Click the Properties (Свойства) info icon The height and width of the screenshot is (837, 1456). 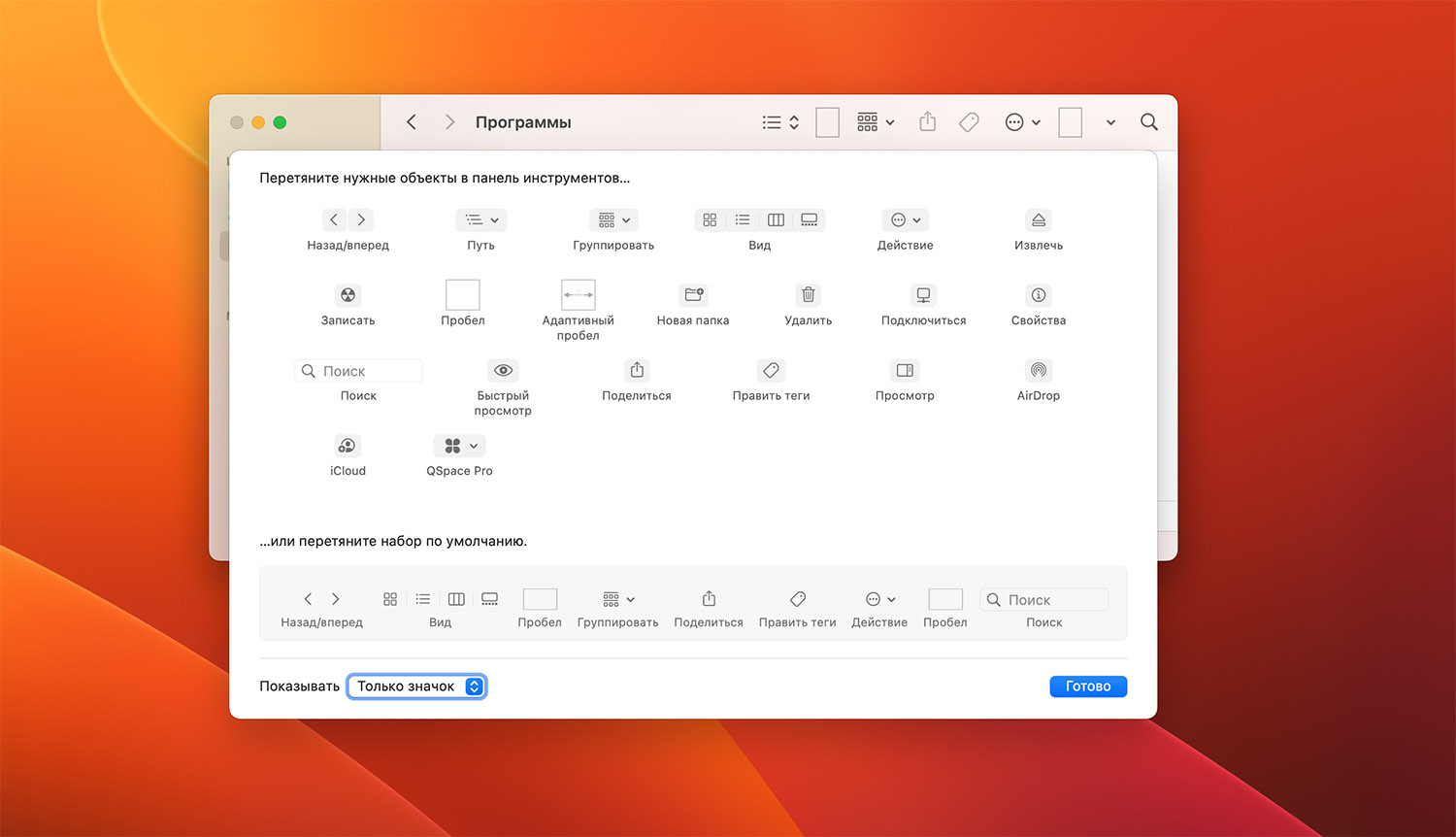[x=1038, y=295]
